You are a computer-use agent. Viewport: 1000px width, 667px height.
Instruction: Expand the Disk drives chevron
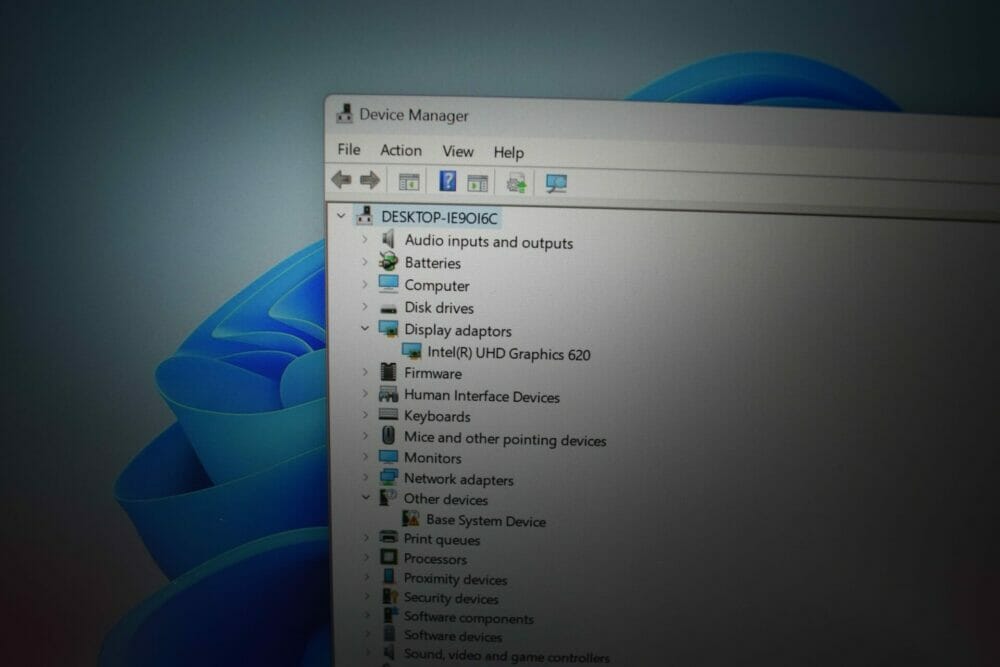pyautogui.click(x=365, y=306)
